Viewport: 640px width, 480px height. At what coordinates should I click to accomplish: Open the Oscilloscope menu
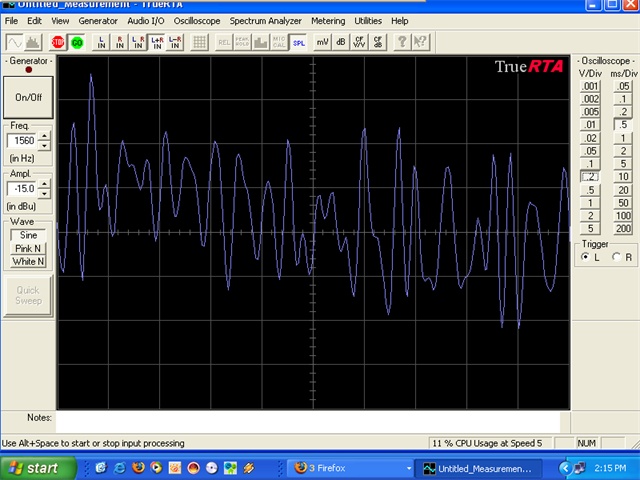[x=197, y=21]
